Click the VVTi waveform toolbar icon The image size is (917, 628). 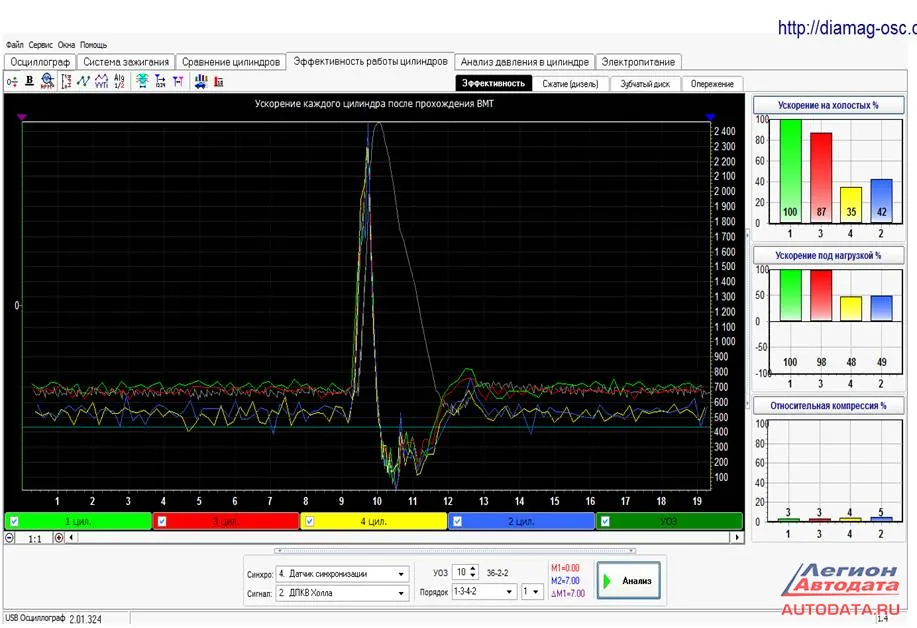tap(101, 81)
